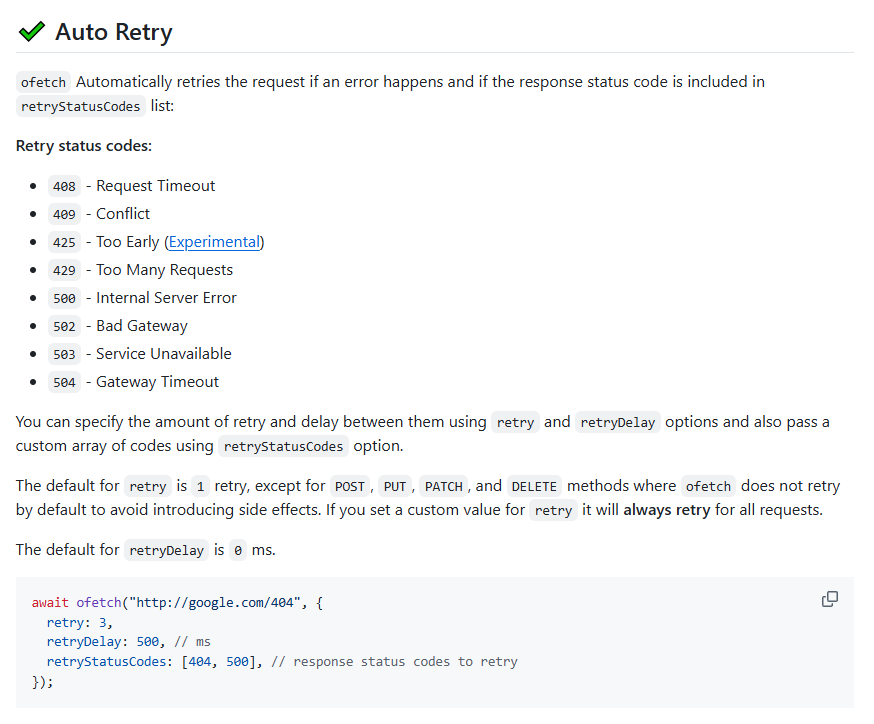Select the 500 badge in the bullet list

64,298
